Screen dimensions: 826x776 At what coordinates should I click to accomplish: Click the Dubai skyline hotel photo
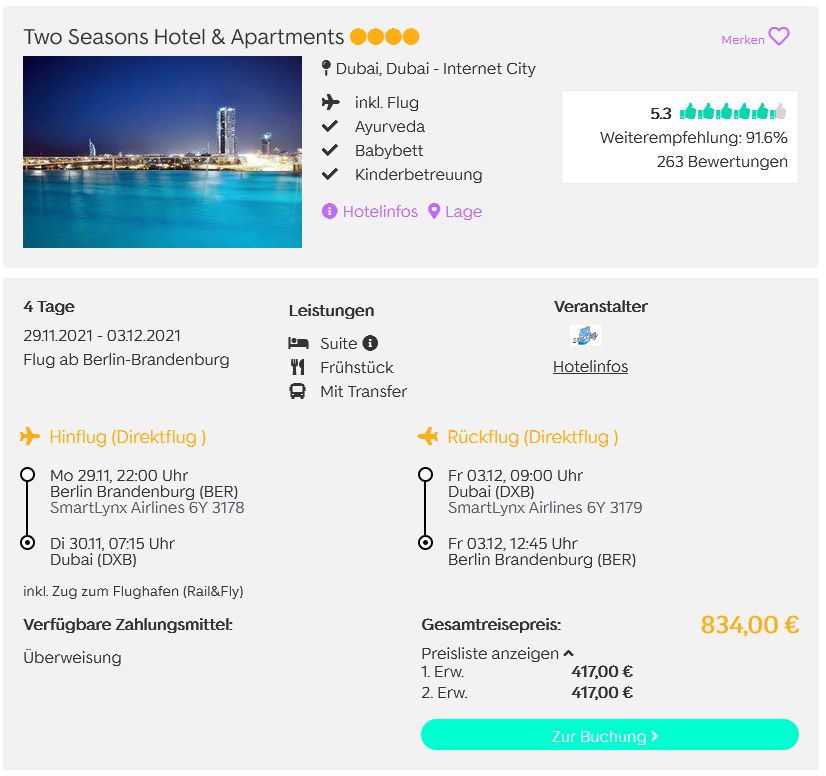pos(162,152)
